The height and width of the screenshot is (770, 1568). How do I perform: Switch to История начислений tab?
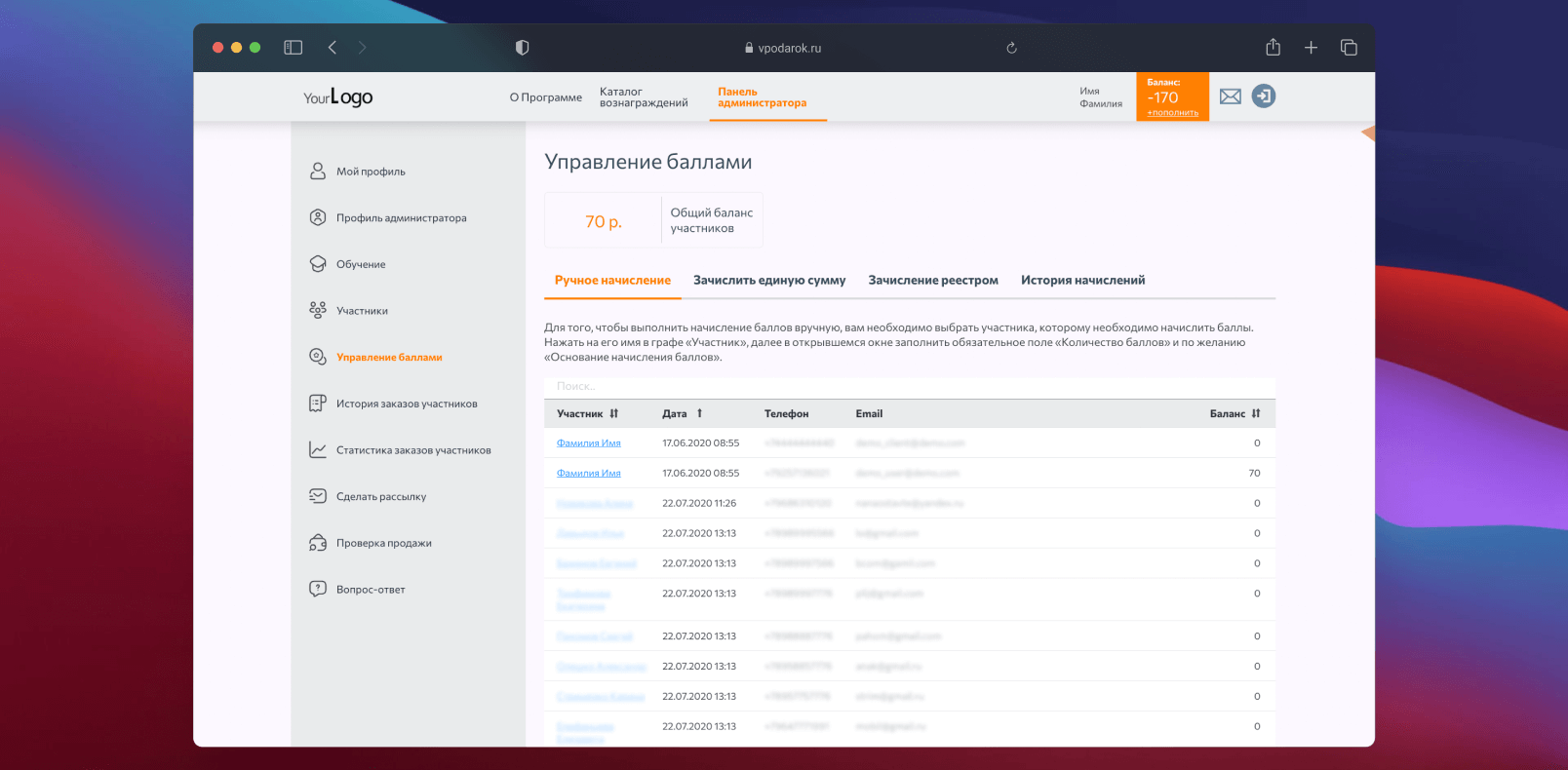click(x=1082, y=281)
